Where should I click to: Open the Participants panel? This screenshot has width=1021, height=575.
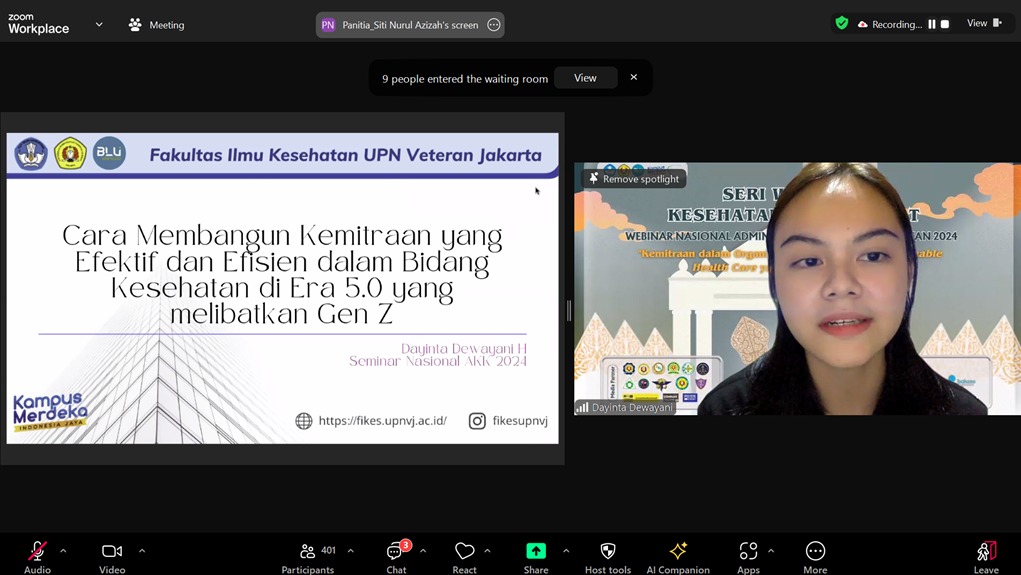pyautogui.click(x=308, y=551)
